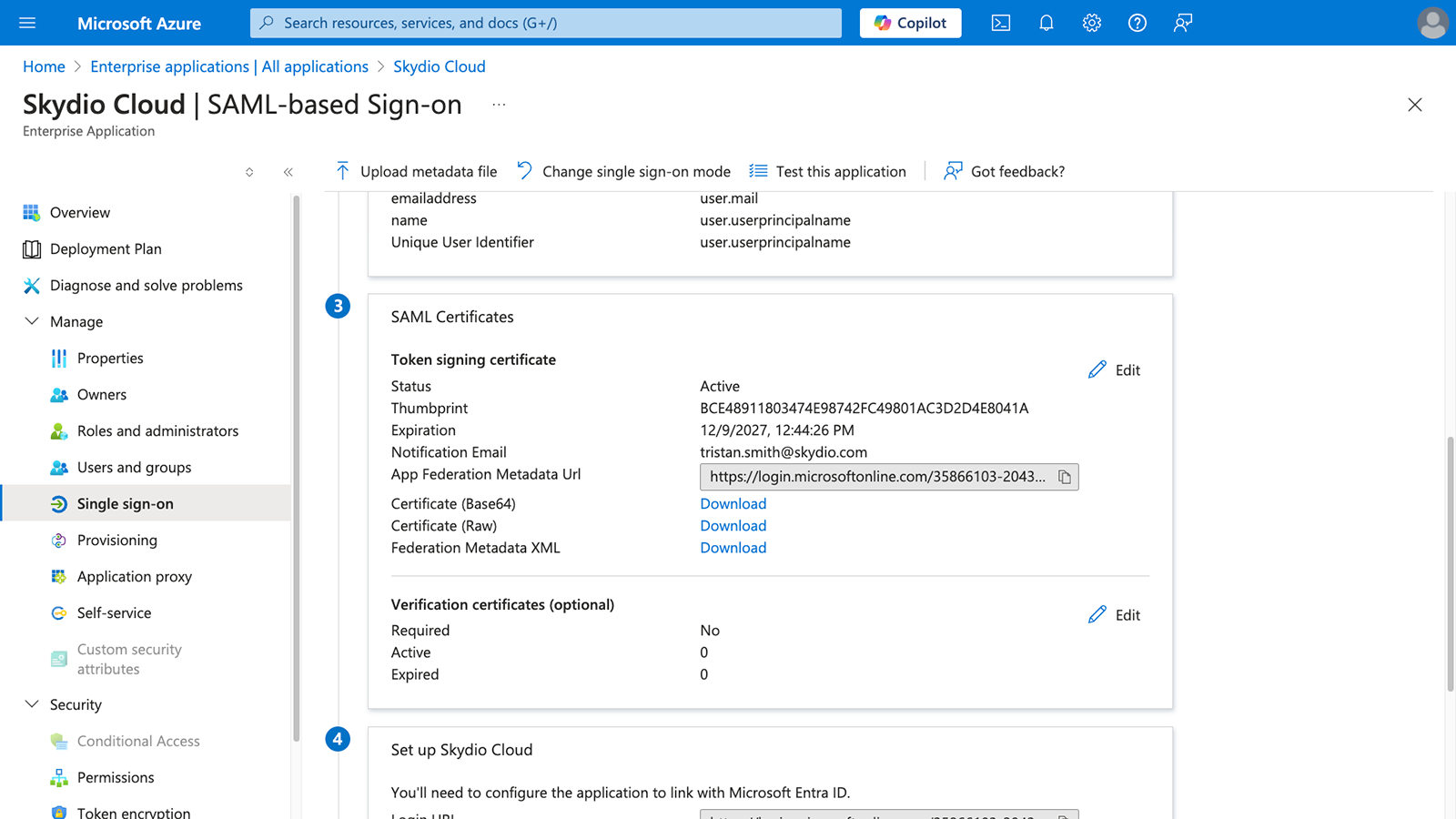This screenshot has width=1456, height=819.
Task: Click the thumbprint value BCE48911803474E98742FC49801AC3D2D4E8041A
Action: [864, 408]
